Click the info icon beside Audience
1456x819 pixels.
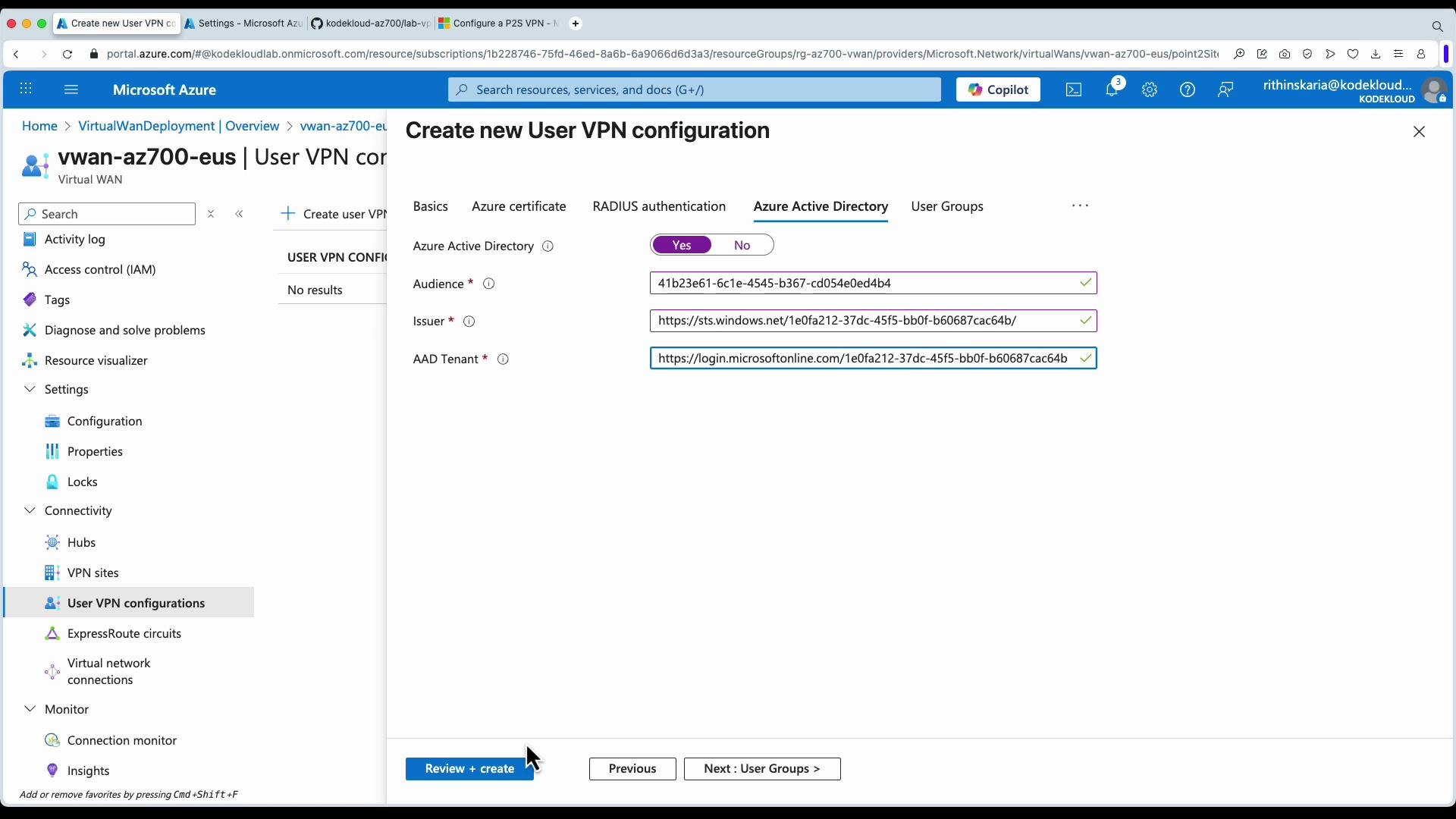[x=489, y=284]
